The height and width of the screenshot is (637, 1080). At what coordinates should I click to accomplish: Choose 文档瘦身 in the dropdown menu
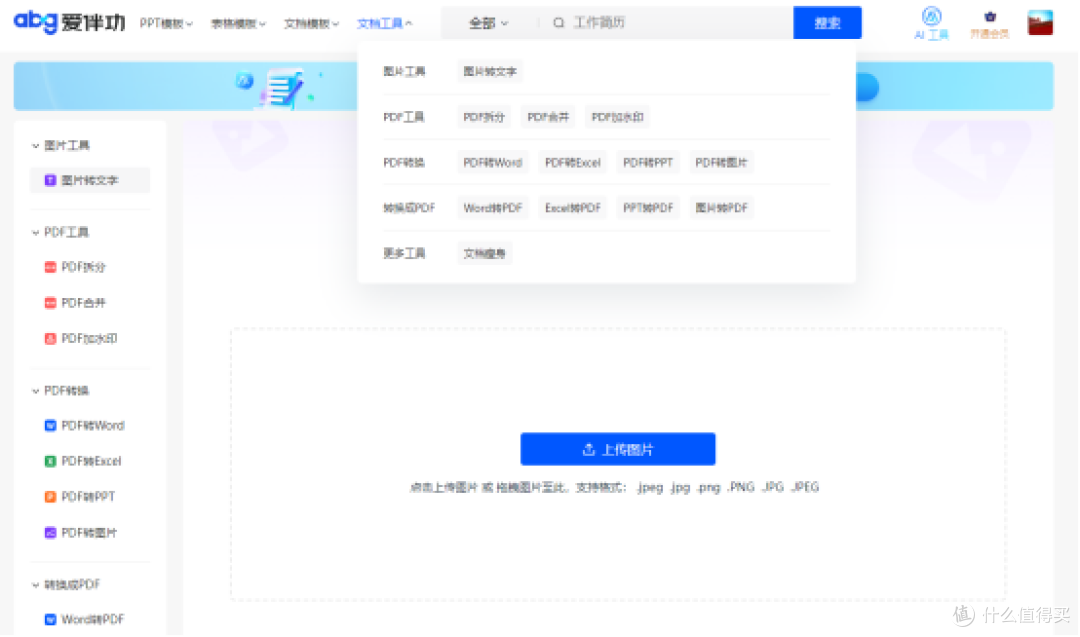pos(484,253)
